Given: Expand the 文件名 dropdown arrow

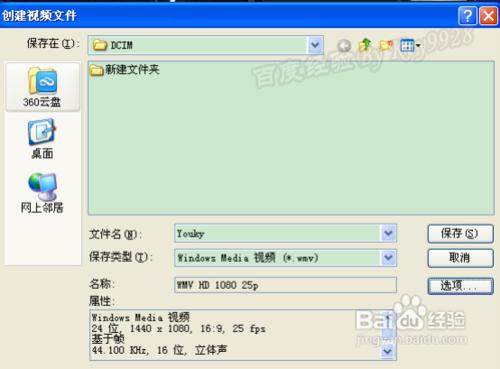Looking at the screenshot, I should pos(388,233).
